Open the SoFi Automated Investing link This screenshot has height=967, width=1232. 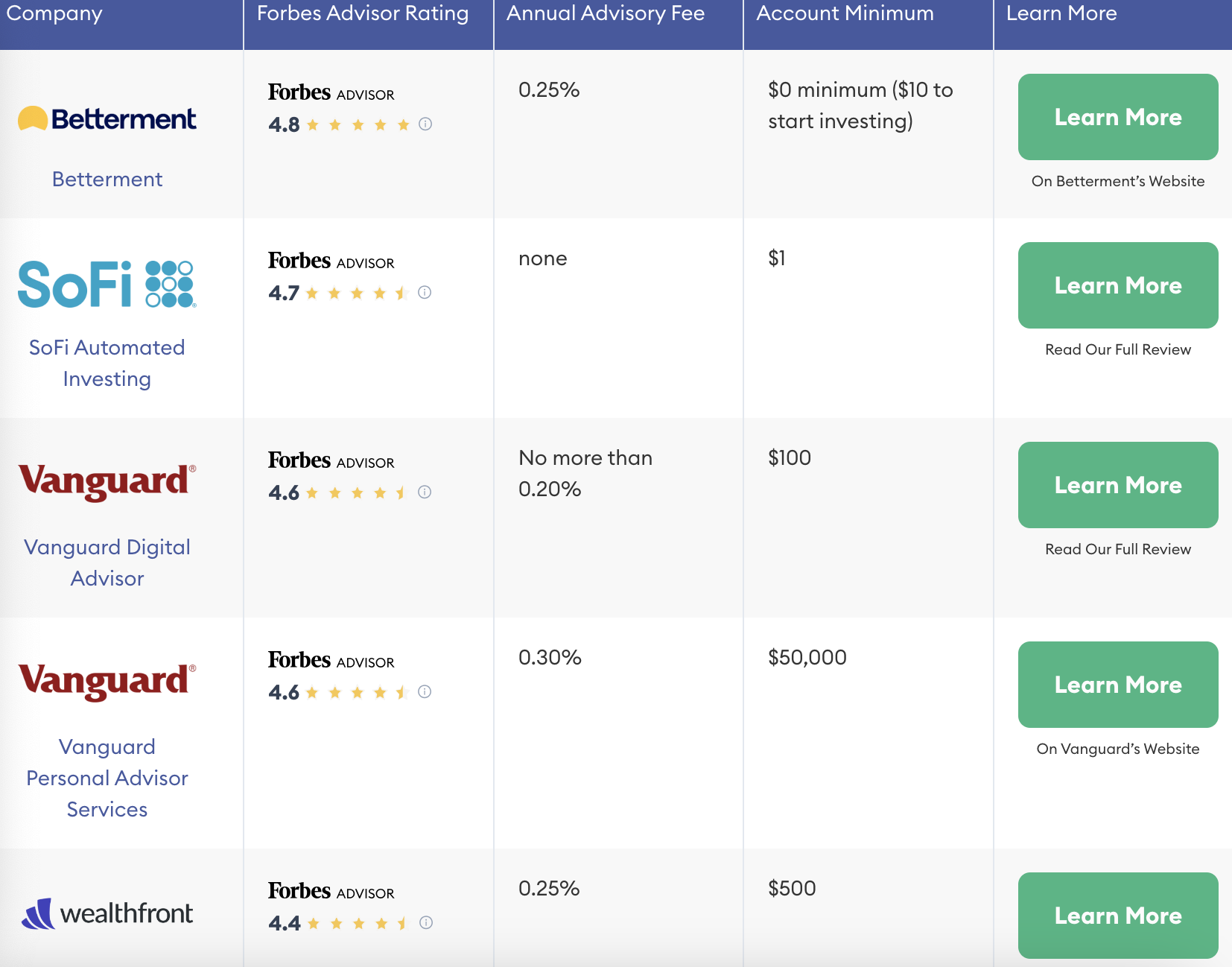tap(107, 363)
